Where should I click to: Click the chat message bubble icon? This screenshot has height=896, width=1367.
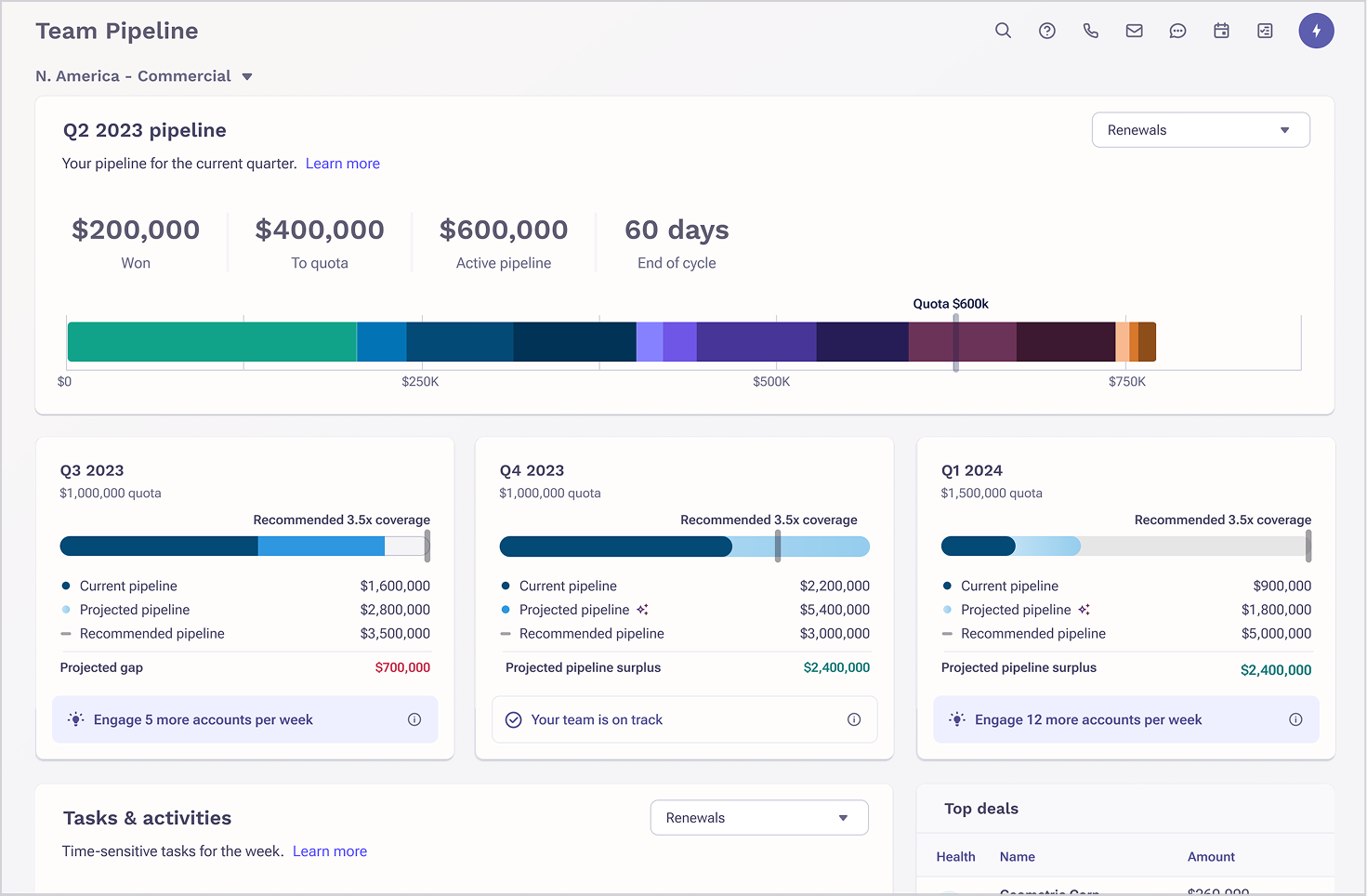pos(1177,31)
